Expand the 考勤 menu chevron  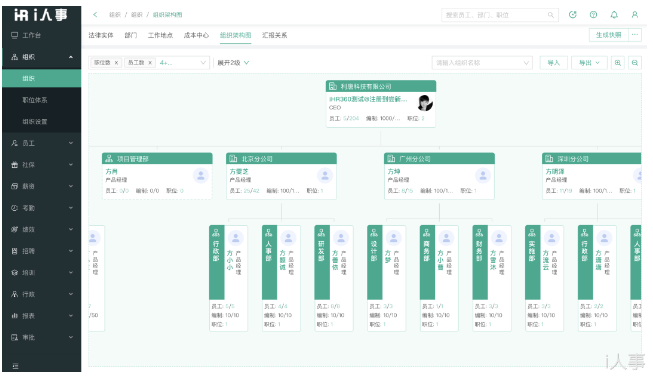click(x=71, y=208)
